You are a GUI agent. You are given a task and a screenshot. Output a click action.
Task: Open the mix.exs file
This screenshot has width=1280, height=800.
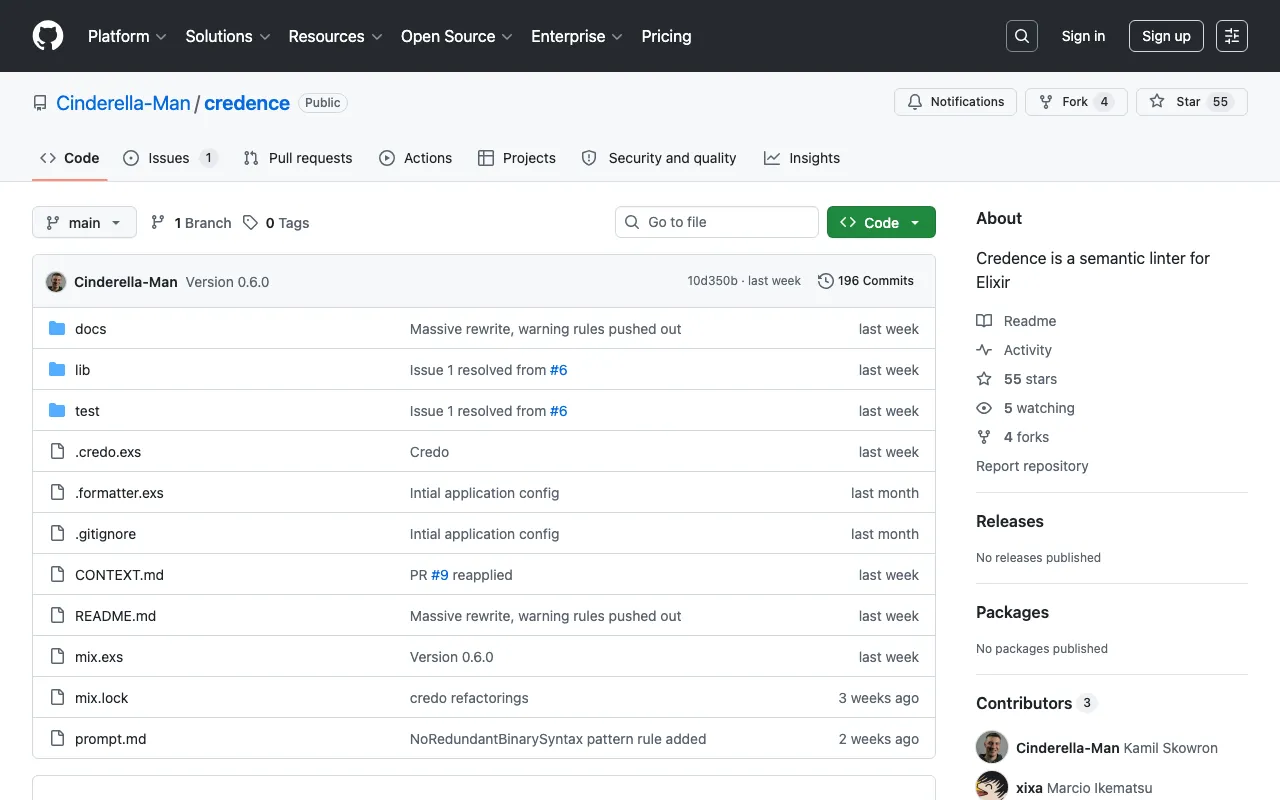99,657
